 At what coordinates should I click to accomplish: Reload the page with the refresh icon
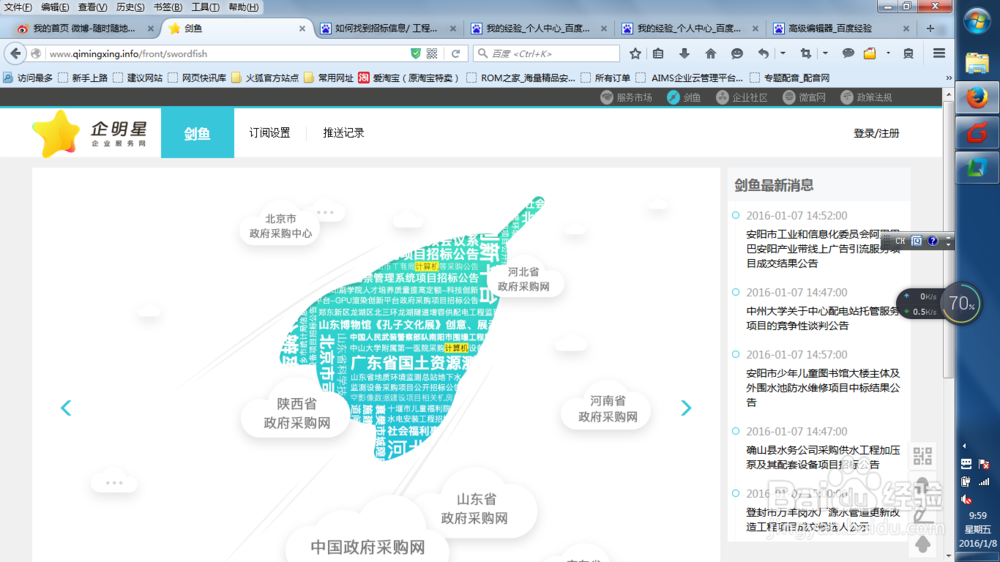pos(455,54)
